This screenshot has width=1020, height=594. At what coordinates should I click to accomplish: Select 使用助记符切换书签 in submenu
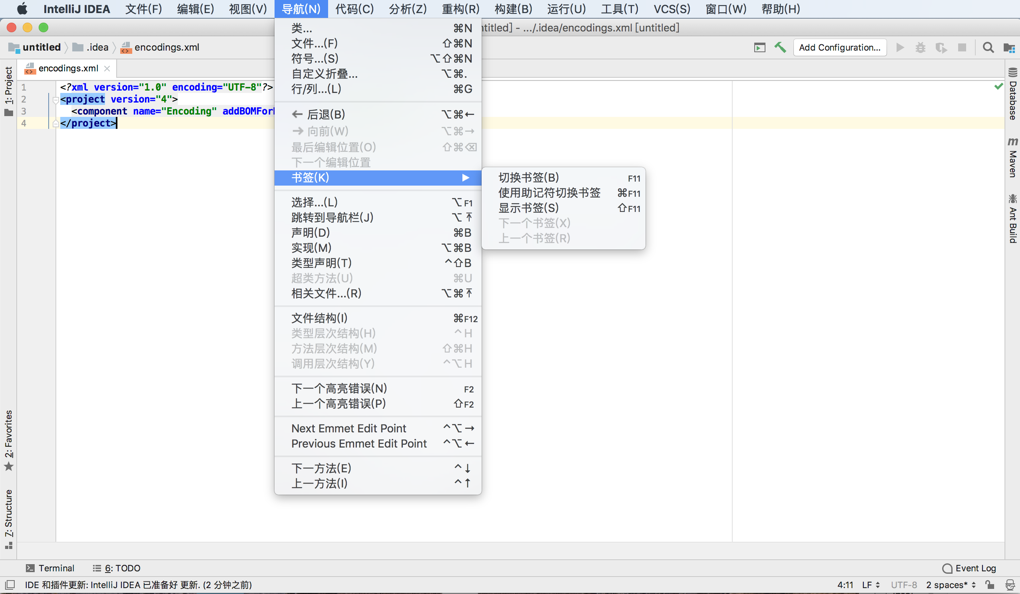pyautogui.click(x=563, y=193)
